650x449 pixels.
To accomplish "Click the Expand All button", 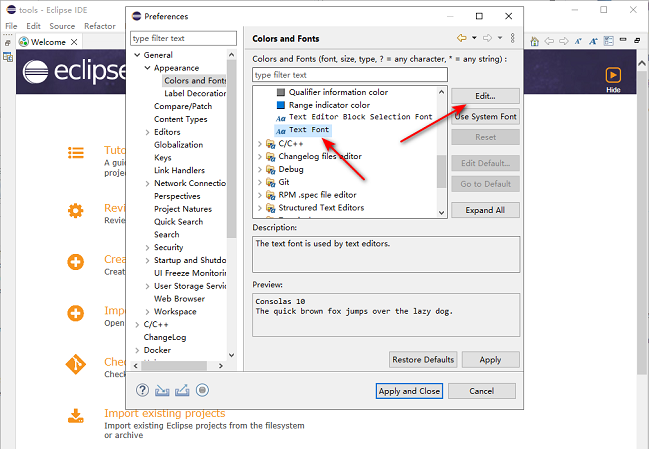I will (x=485, y=210).
